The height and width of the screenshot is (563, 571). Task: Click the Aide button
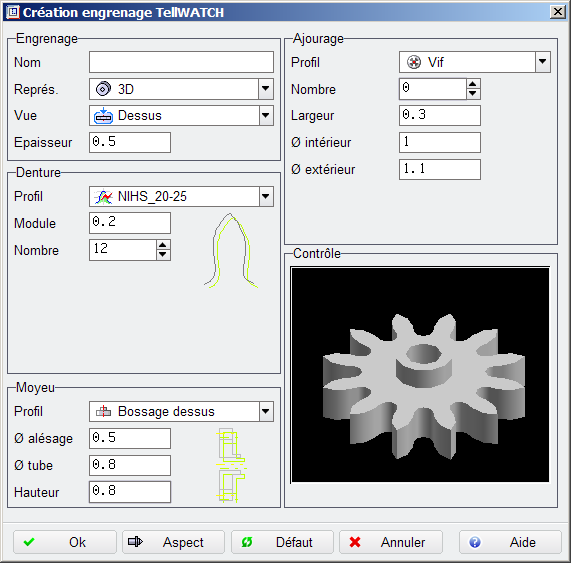click(x=510, y=542)
